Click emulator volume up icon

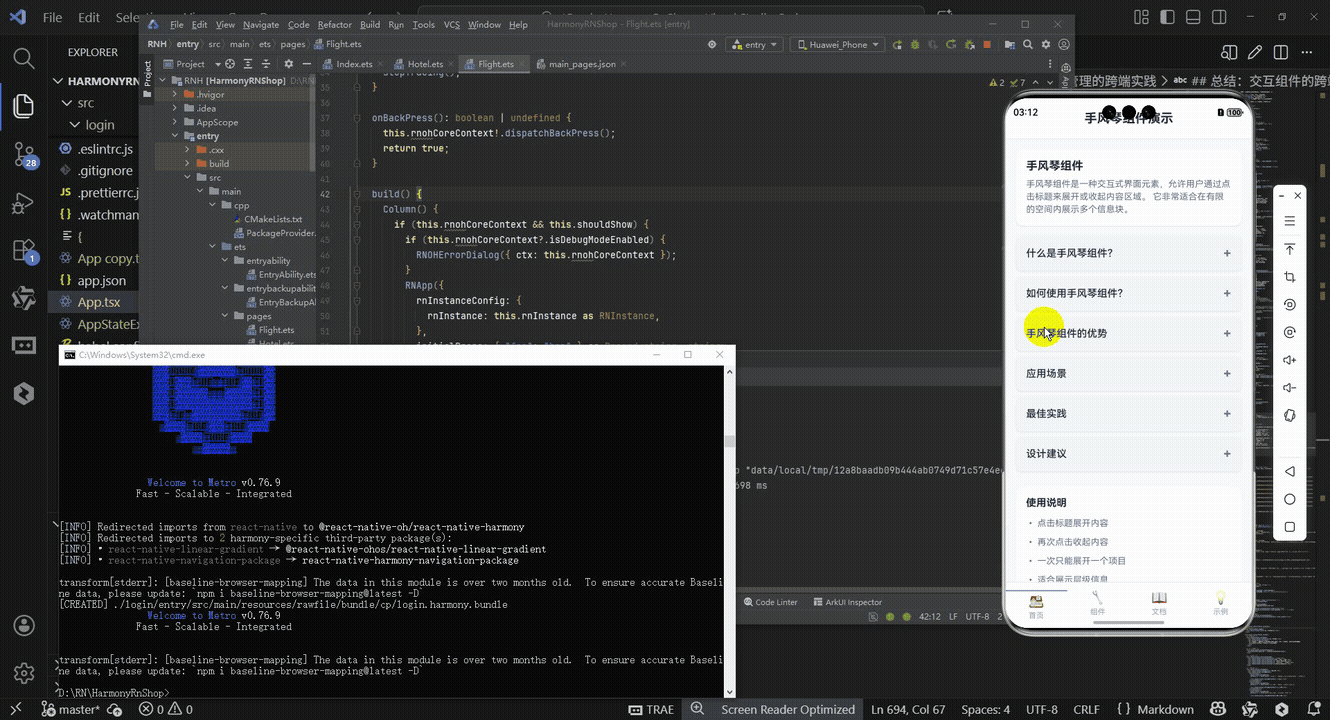(1290, 360)
